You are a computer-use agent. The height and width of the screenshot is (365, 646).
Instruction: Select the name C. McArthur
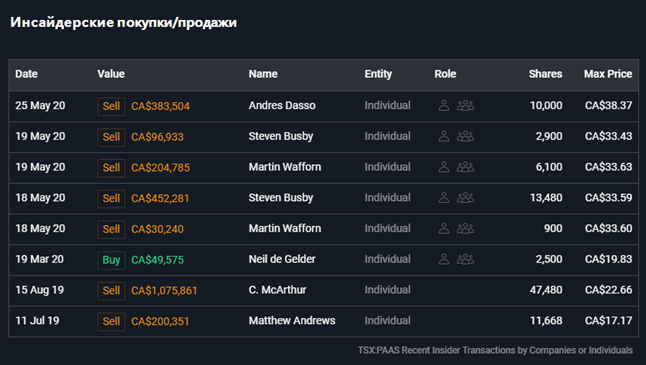click(x=277, y=290)
